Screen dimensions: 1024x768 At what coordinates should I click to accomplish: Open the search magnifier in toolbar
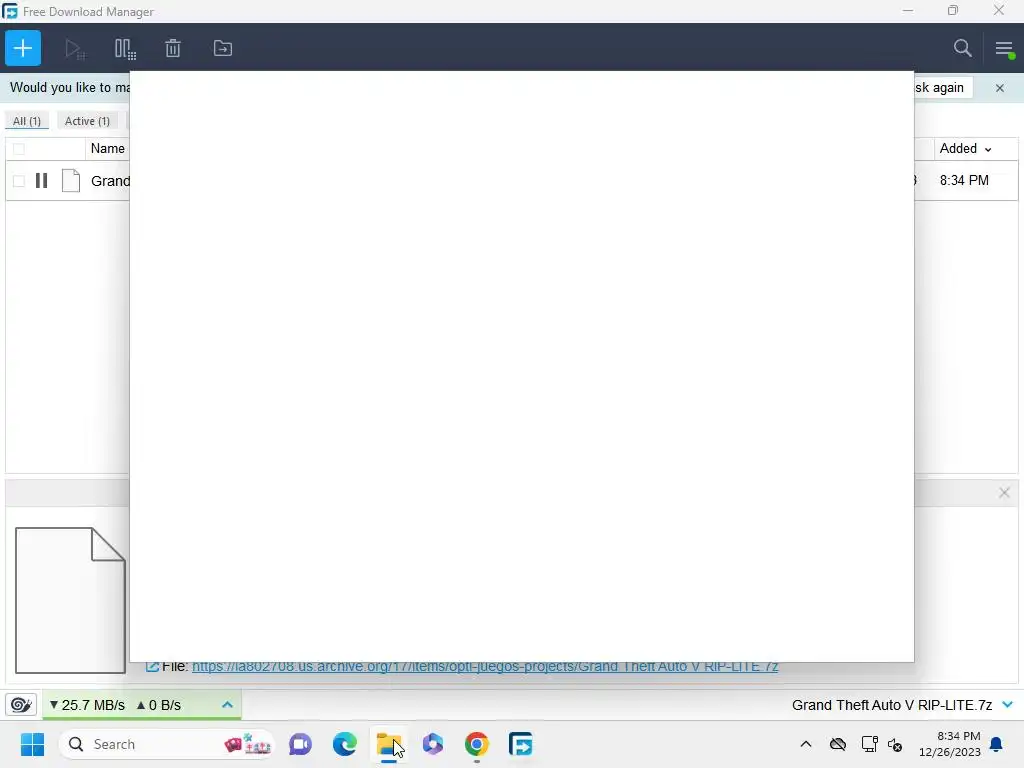click(962, 48)
